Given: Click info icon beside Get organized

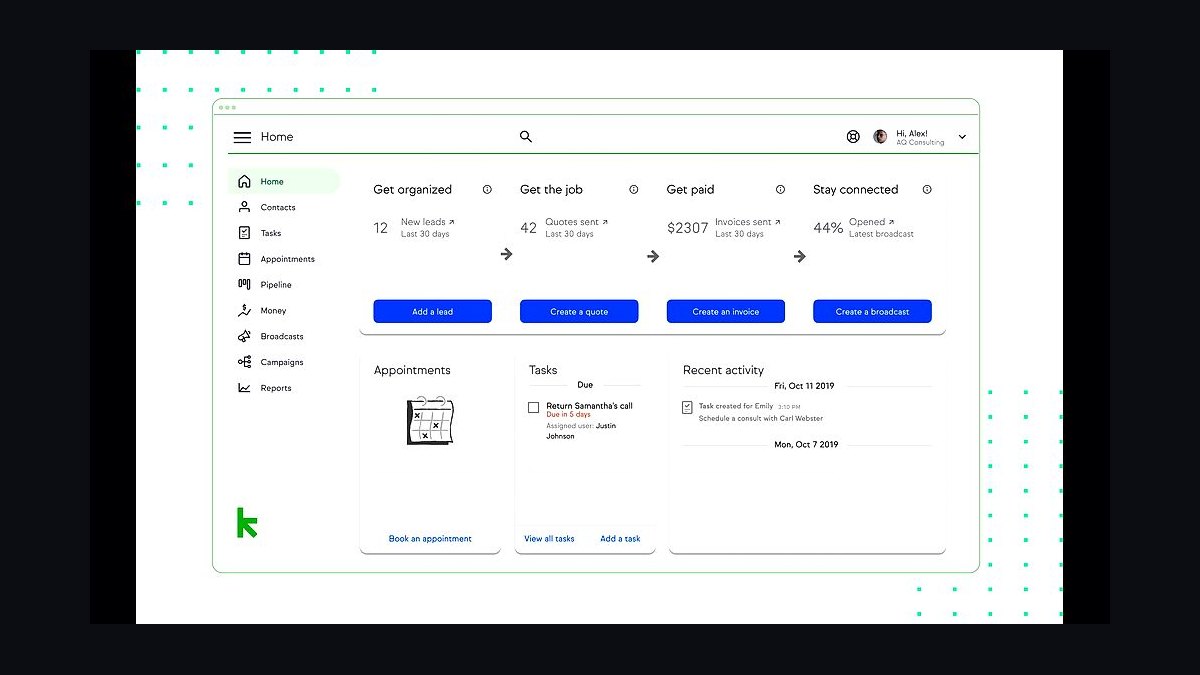Looking at the screenshot, I should tap(487, 189).
